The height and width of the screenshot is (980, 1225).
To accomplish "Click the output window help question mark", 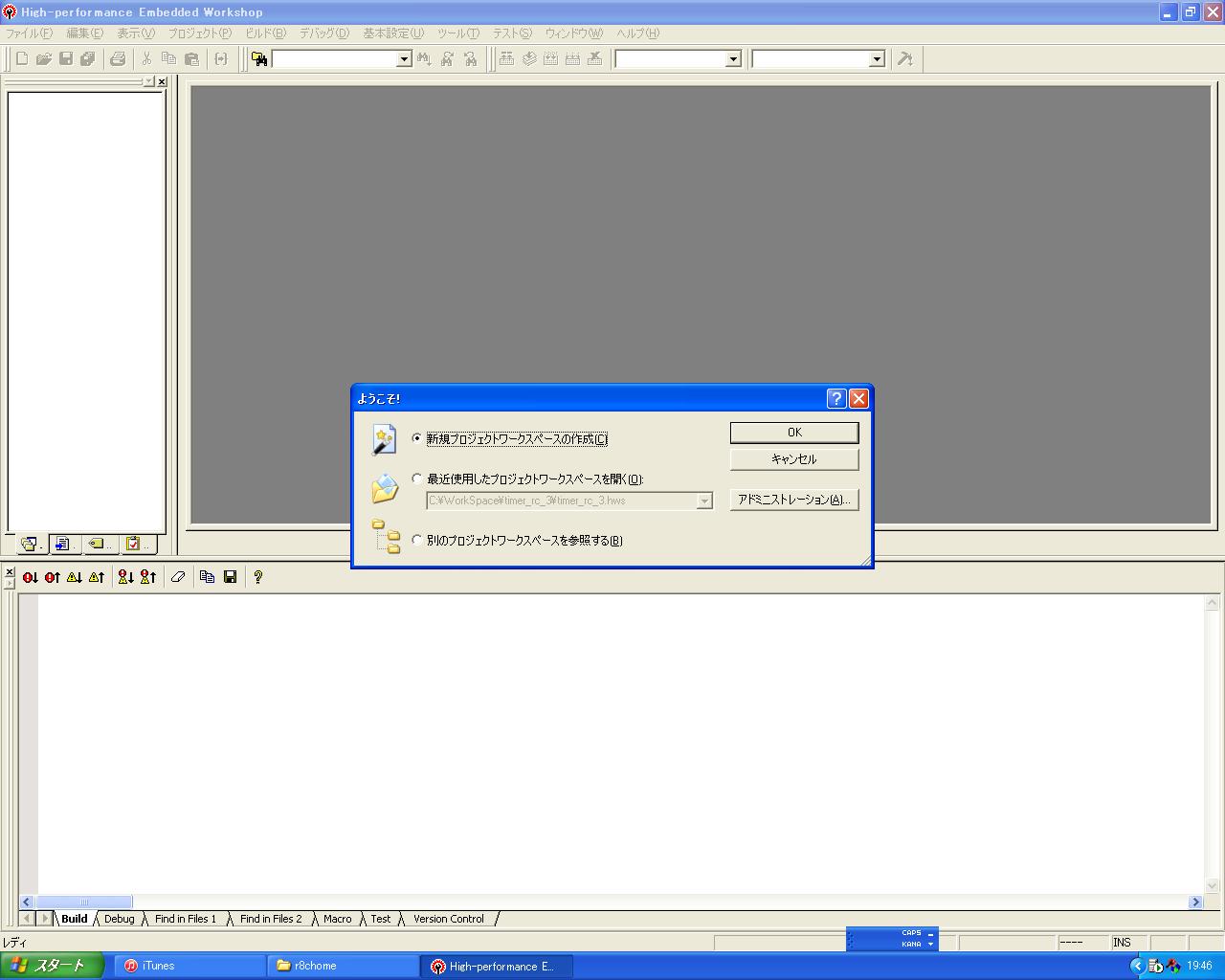I will 257,577.
